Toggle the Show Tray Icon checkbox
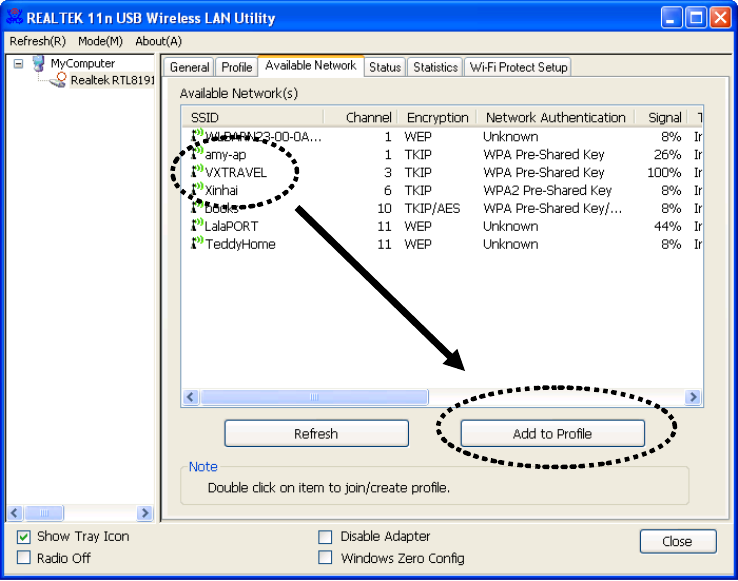 point(24,537)
